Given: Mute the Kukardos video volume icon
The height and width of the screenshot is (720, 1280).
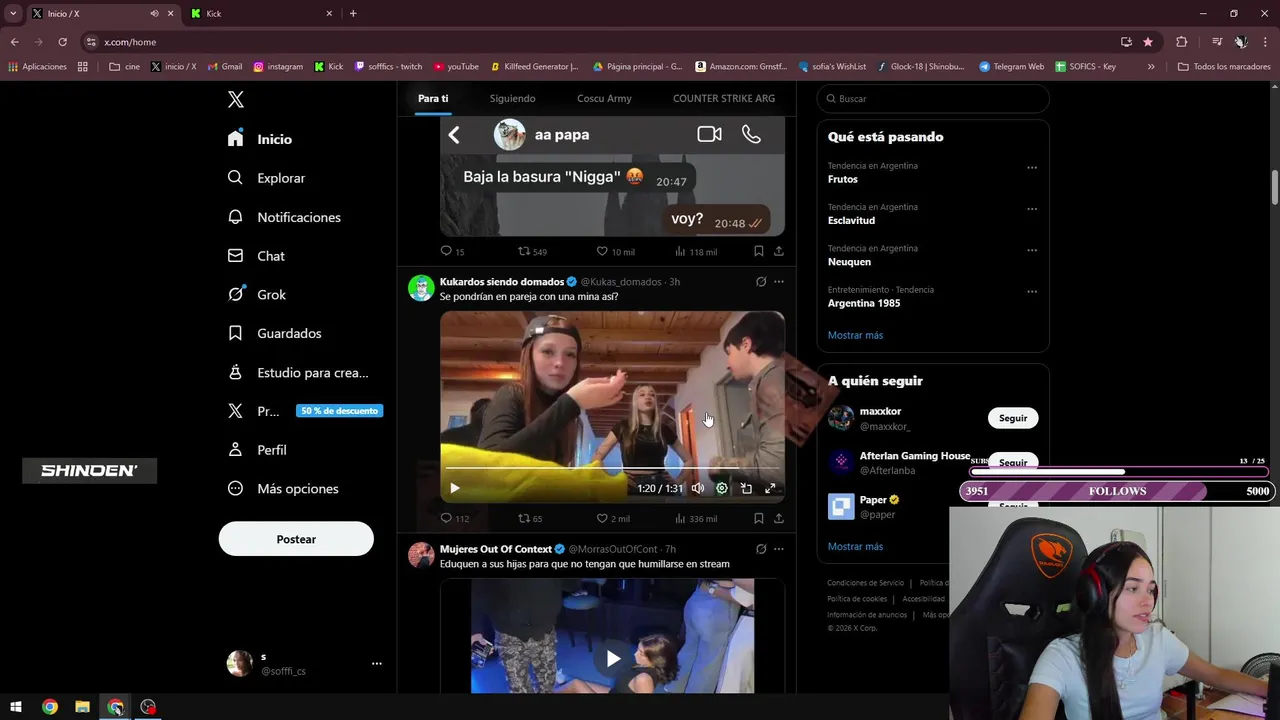Looking at the screenshot, I should pyautogui.click(x=697, y=488).
